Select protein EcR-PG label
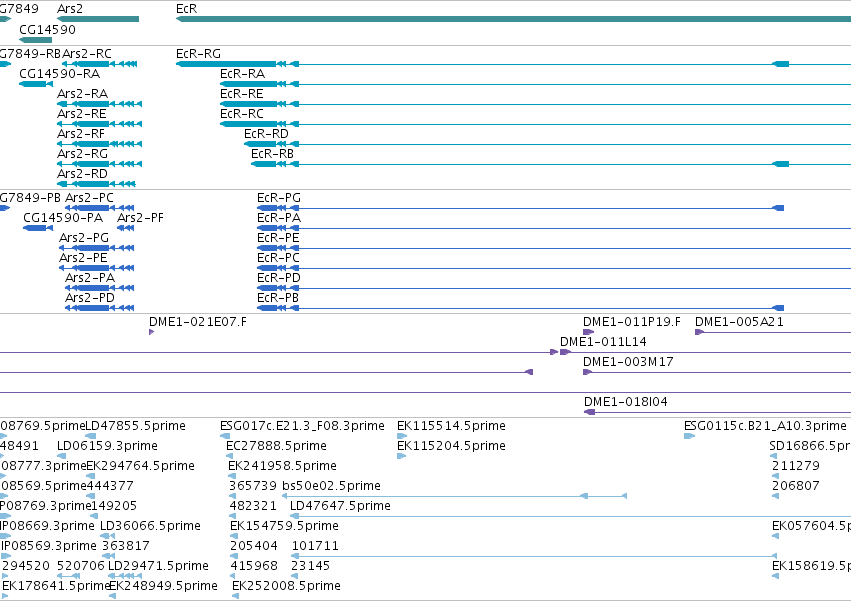 278,198
